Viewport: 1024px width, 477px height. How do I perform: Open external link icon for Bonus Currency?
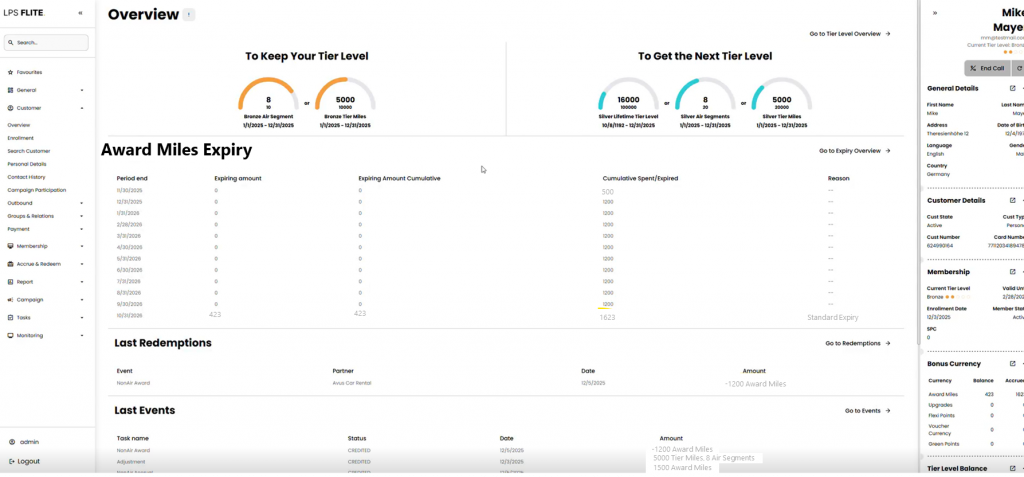pyautogui.click(x=1012, y=363)
